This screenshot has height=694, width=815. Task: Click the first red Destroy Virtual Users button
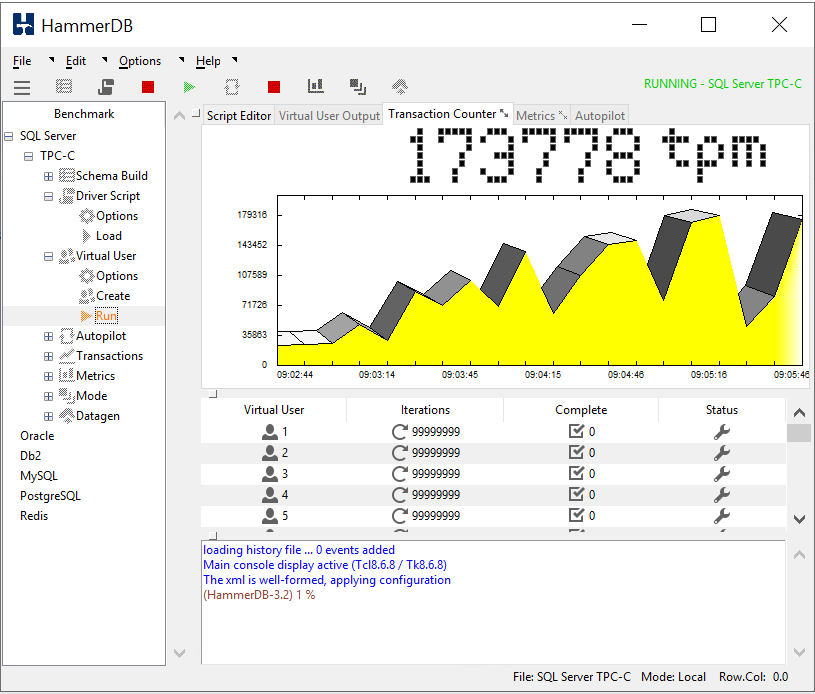[148, 87]
